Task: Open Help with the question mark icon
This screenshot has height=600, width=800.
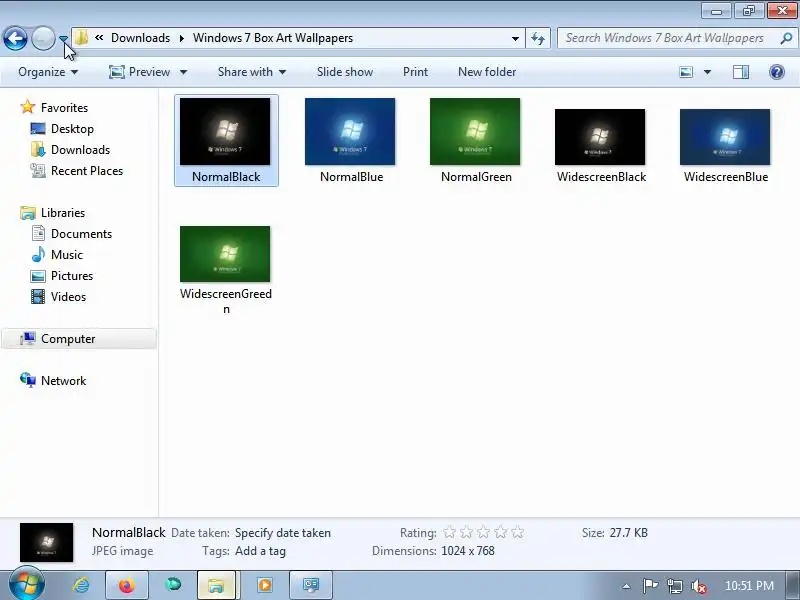Action: [777, 72]
